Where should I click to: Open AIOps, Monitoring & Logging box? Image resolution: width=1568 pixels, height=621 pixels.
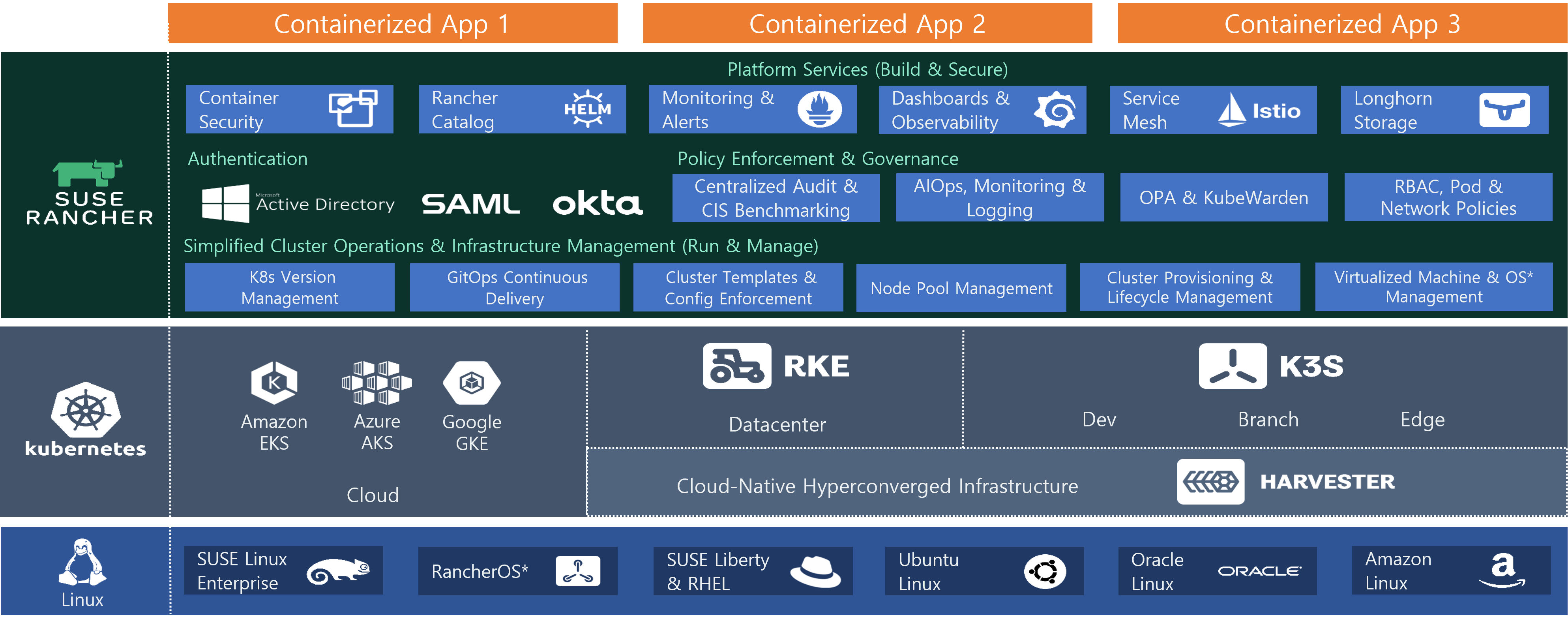click(999, 198)
